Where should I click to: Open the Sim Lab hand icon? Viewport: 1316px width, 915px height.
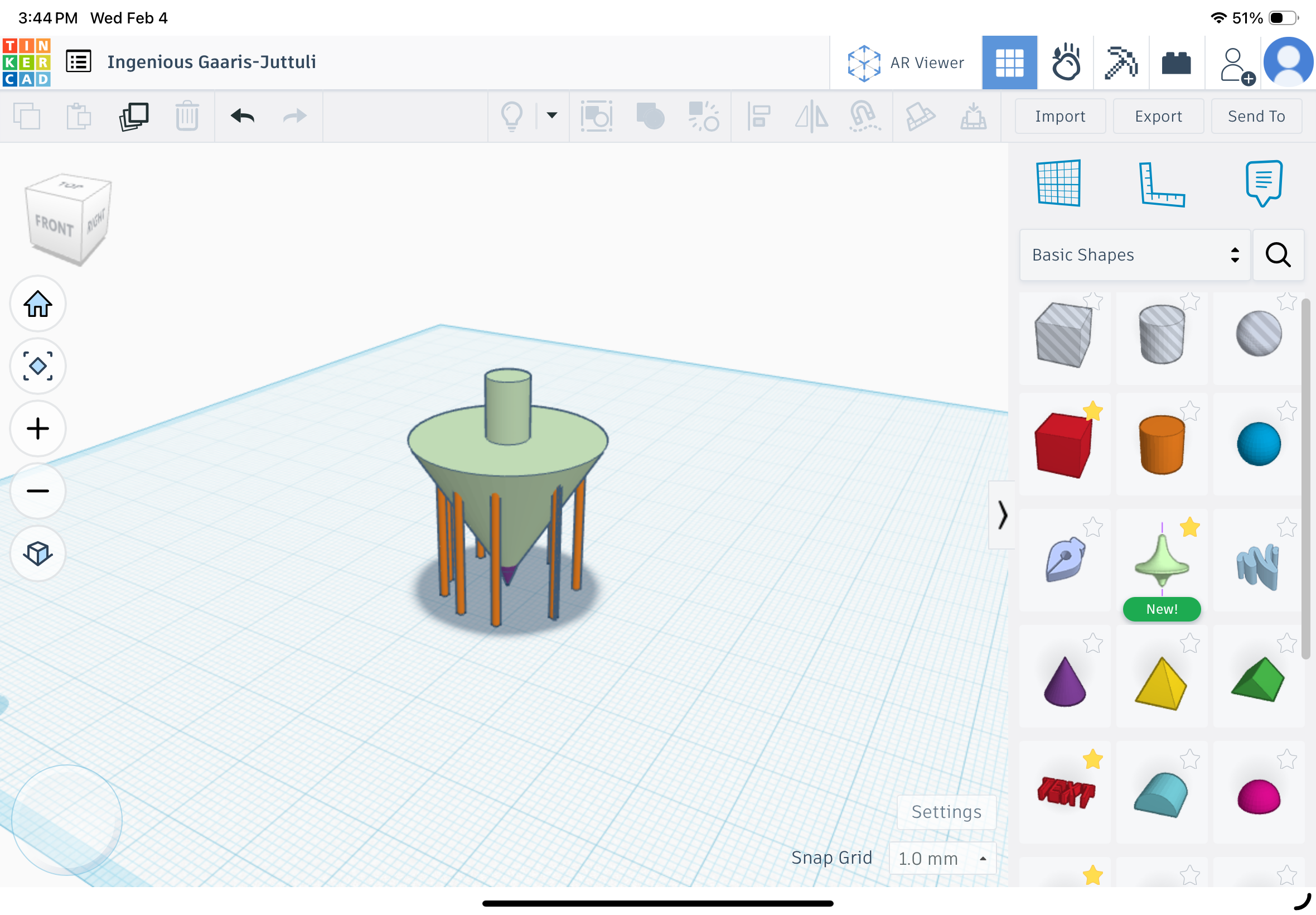1066,62
